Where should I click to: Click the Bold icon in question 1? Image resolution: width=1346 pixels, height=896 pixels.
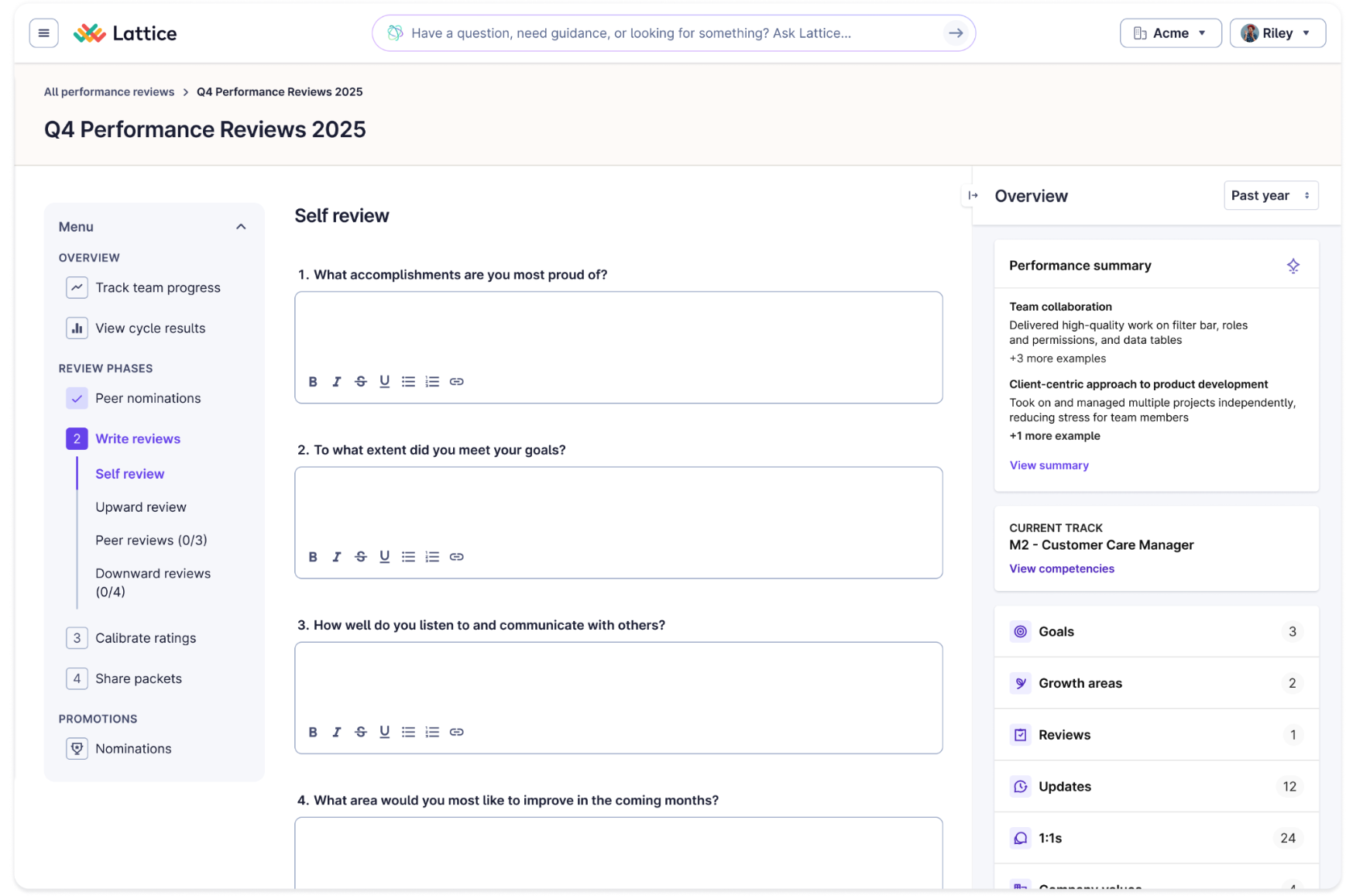313,382
